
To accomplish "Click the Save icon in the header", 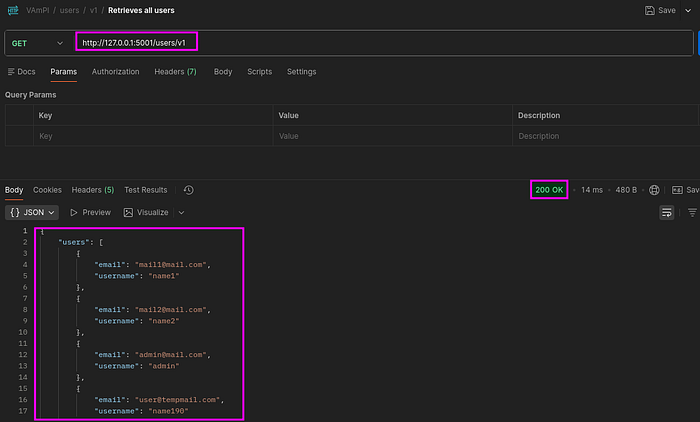I will (x=650, y=10).
